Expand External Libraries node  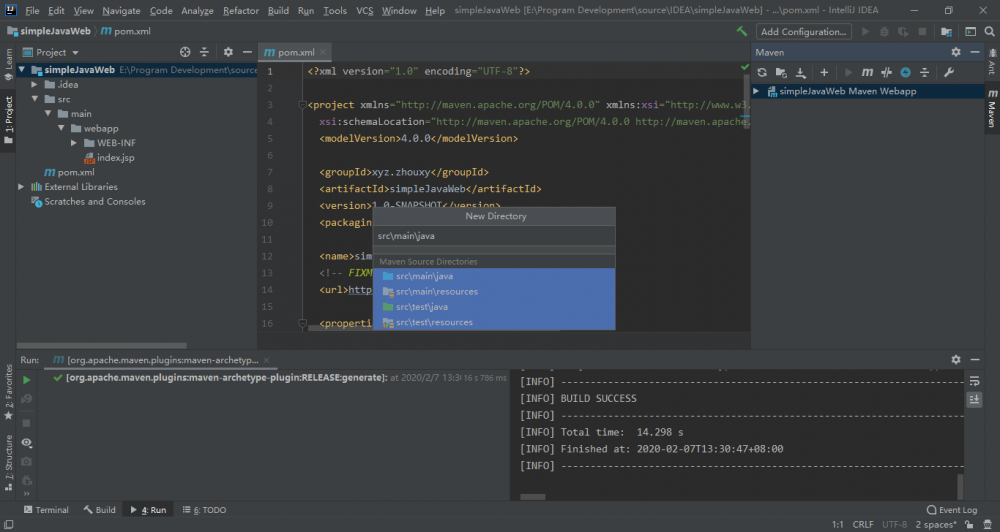click(21, 187)
